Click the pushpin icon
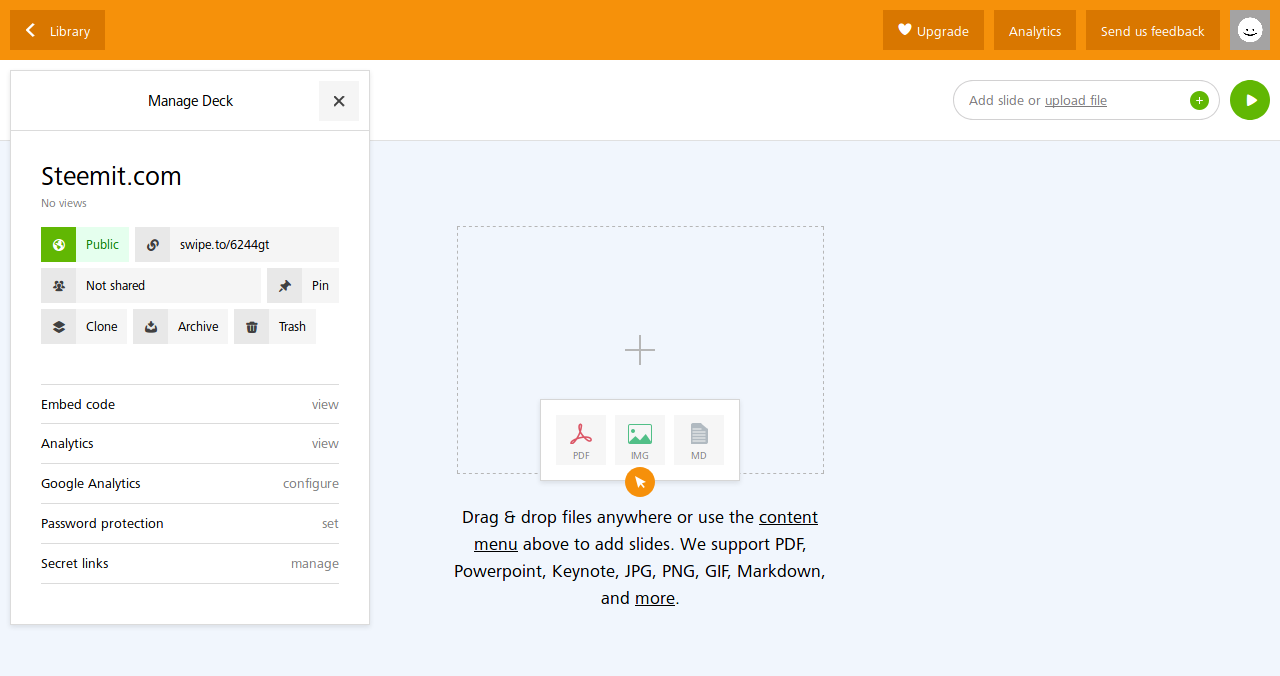Screen dimensions: 1280x676 click(284, 286)
